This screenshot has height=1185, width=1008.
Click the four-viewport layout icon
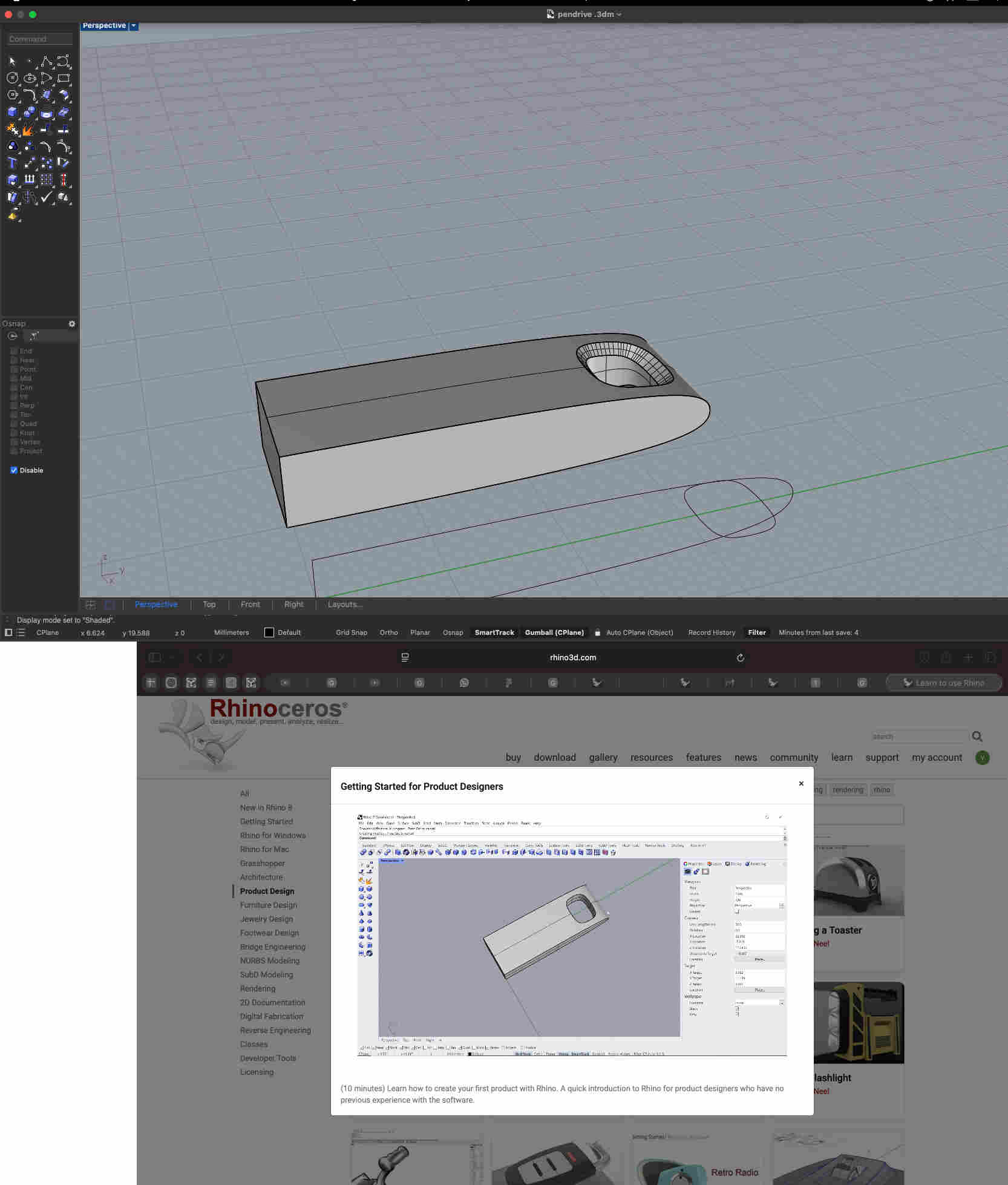point(90,605)
